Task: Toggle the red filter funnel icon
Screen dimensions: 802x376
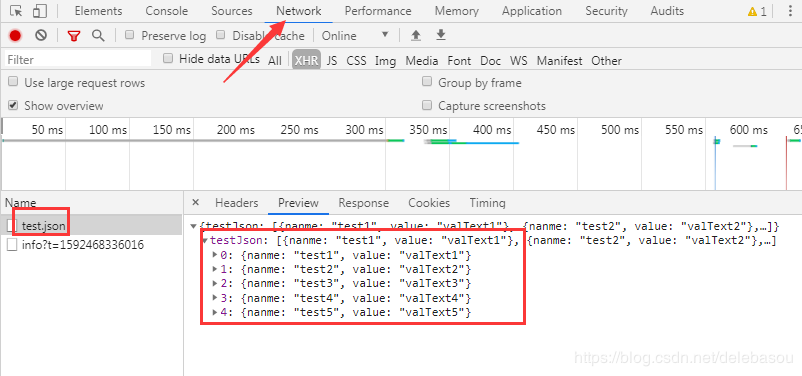Action: 74,35
